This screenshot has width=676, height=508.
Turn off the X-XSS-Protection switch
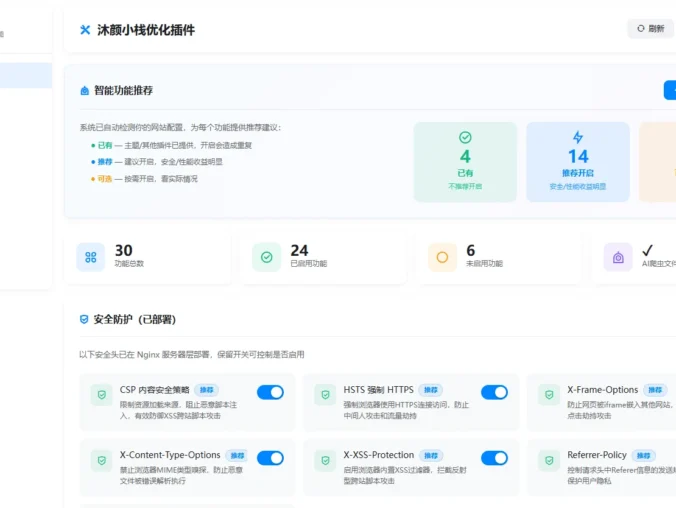tap(494, 458)
